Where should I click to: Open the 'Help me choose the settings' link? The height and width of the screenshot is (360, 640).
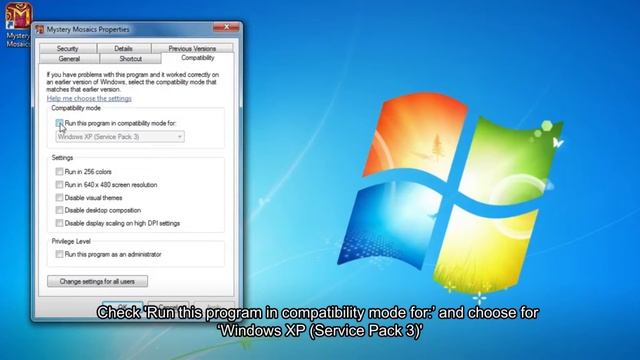tap(89, 98)
